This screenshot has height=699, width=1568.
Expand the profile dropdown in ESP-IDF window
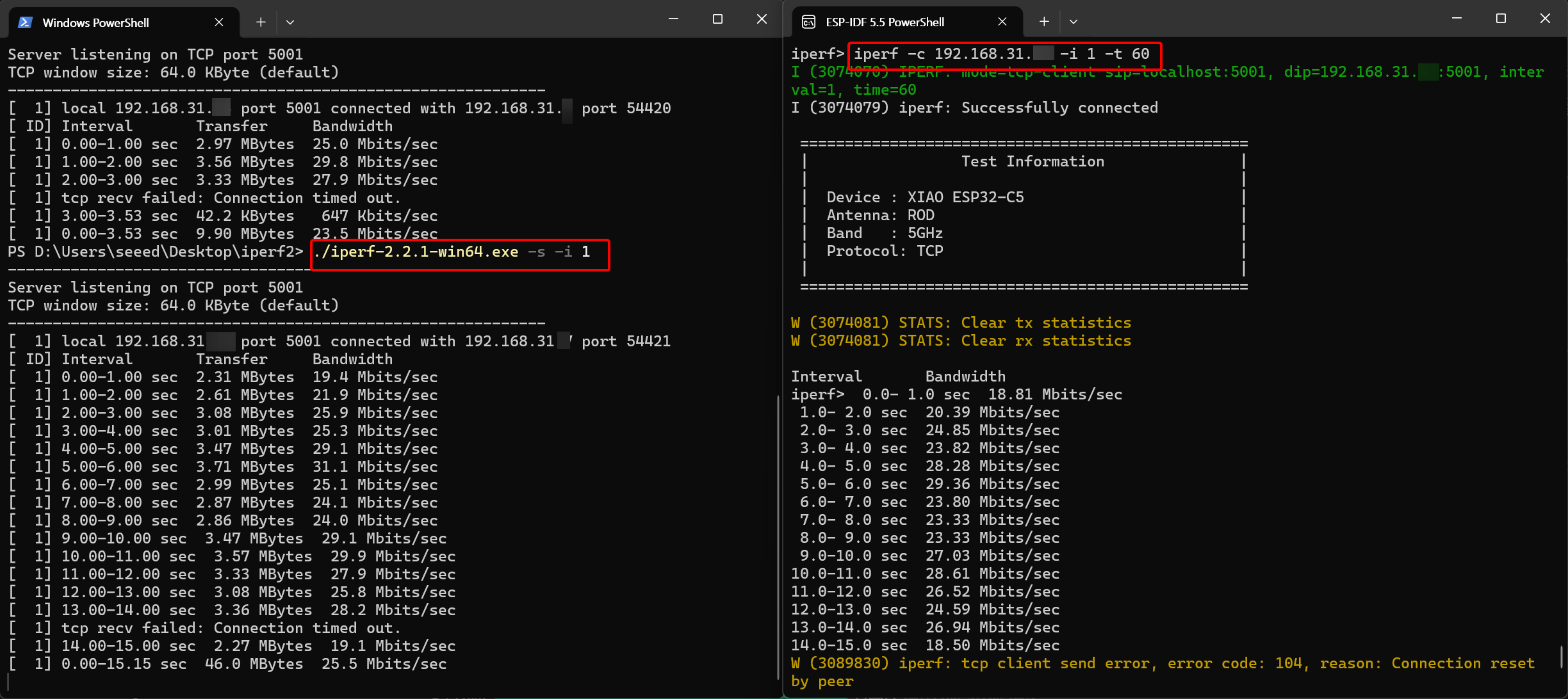[x=1074, y=21]
